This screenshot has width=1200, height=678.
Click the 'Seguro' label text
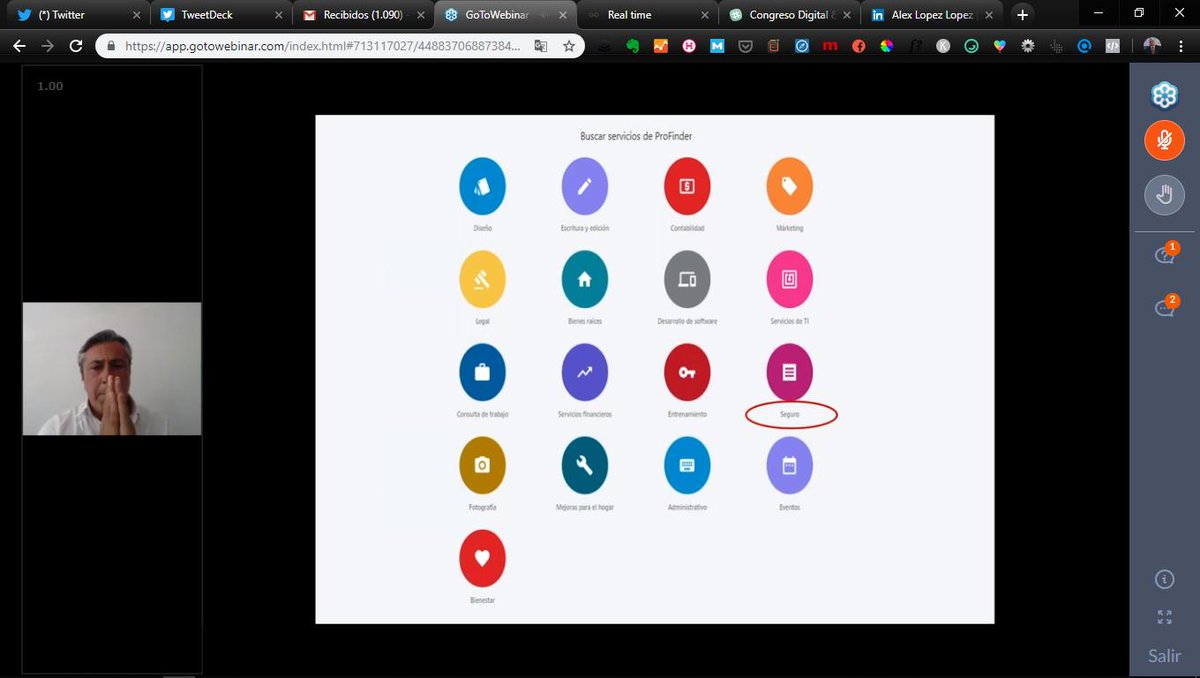click(x=789, y=414)
